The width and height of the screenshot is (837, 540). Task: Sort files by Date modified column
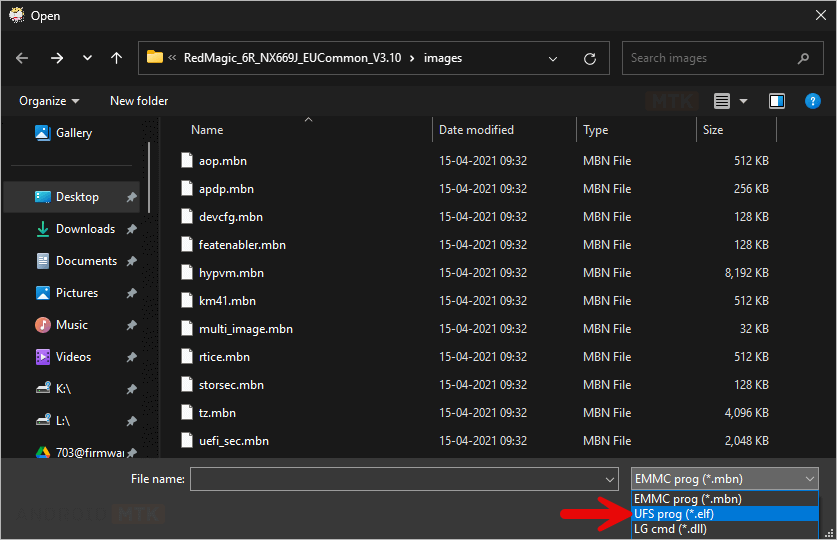(476, 130)
